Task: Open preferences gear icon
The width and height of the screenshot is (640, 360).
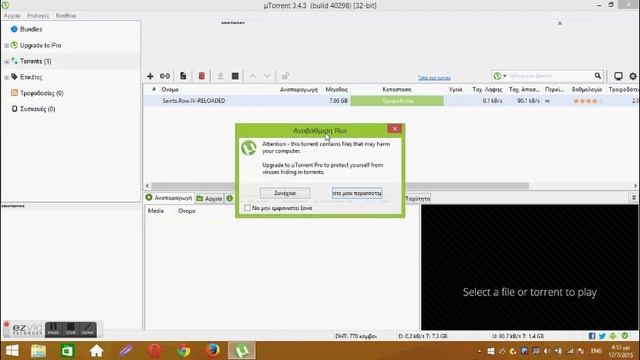Action: tap(633, 76)
